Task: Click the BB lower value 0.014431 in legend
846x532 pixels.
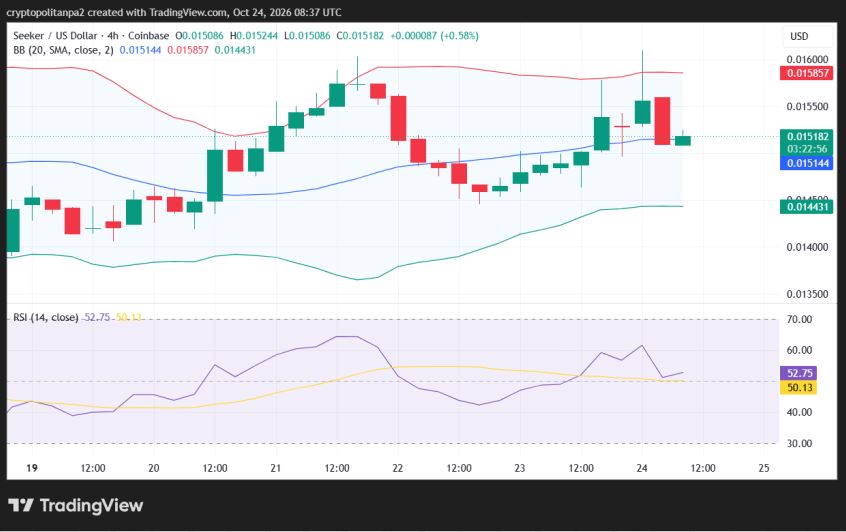Action: [235, 50]
